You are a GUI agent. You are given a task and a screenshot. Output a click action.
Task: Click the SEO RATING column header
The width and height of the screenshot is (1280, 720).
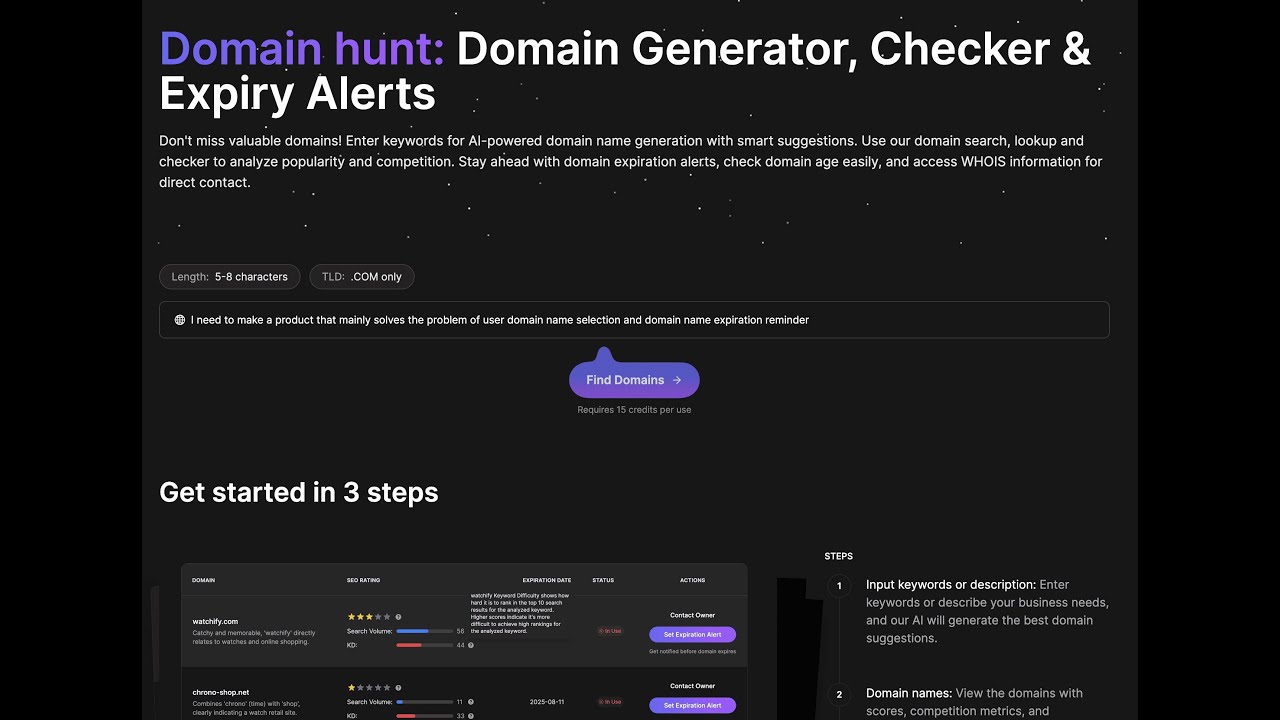coord(363,580)
